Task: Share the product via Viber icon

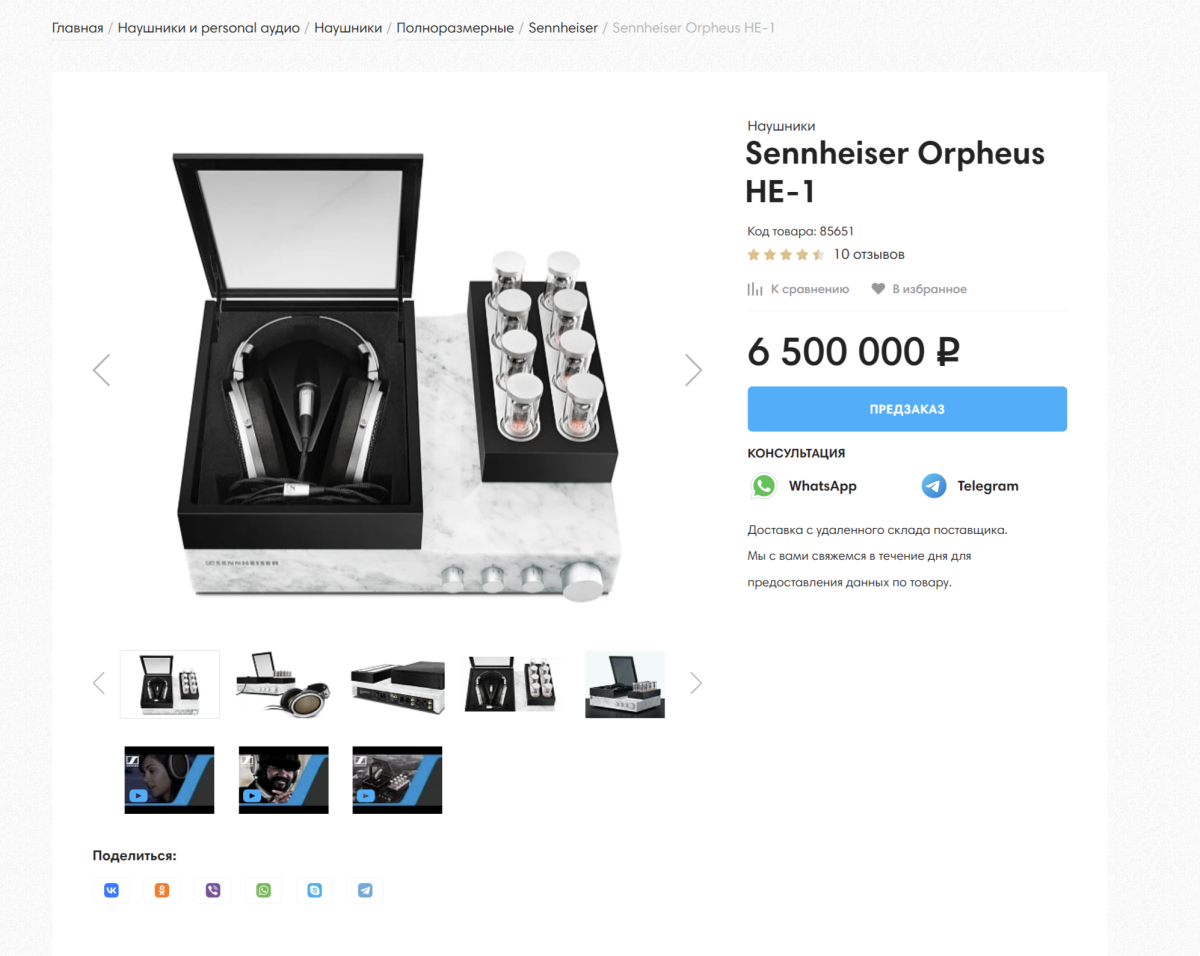Action: click(213, 890)
